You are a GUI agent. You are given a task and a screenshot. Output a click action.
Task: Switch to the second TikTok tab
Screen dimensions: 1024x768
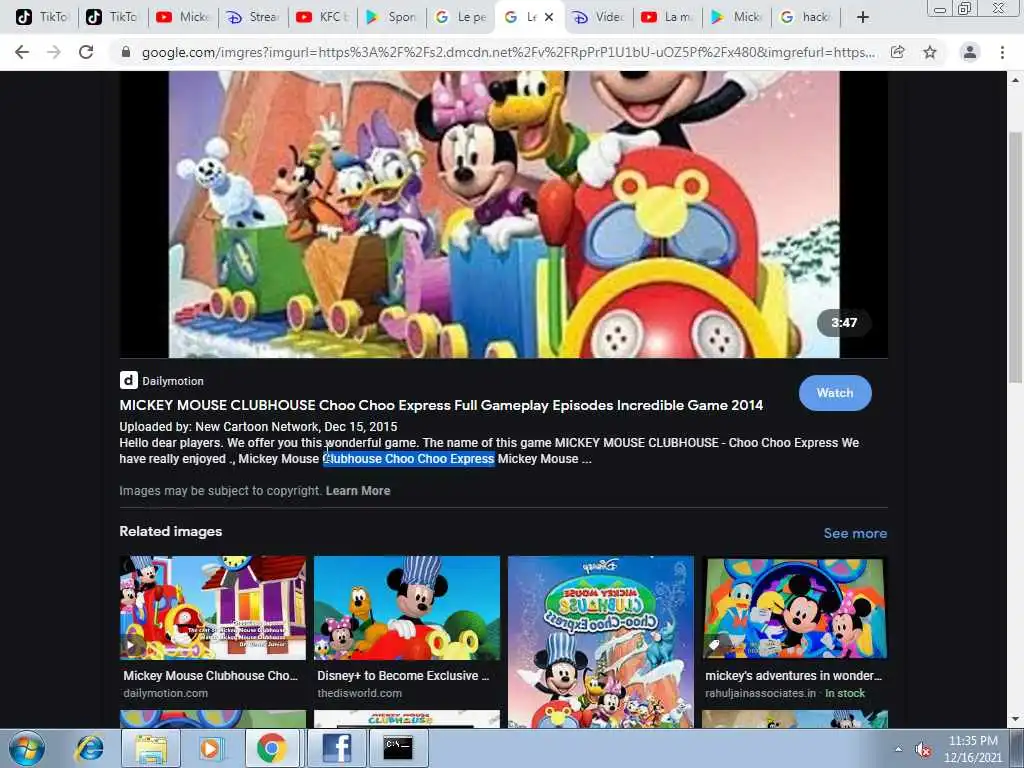pyautogui.click(x=112, y=17)
